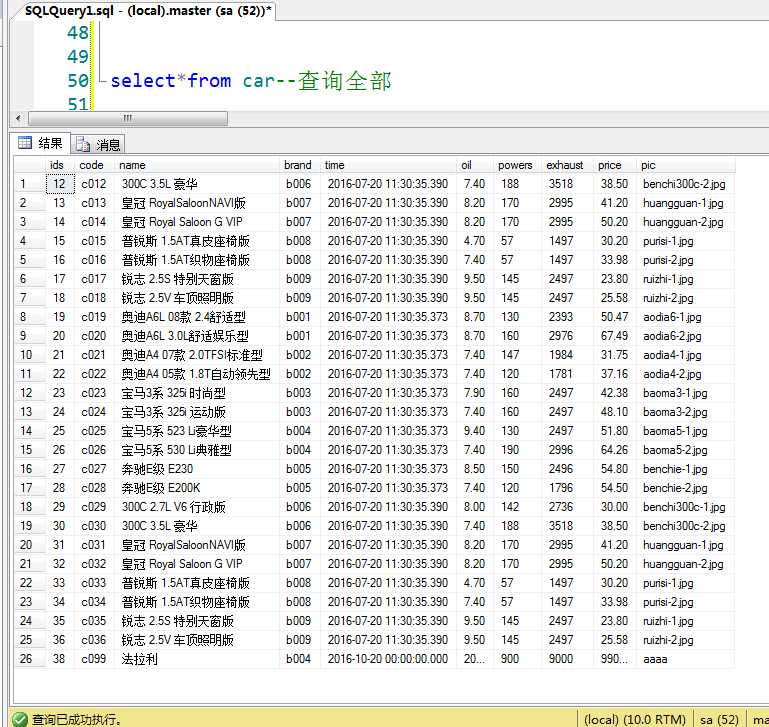Click the time cell 2016-10-20 00:00:00.000
This screenshot has height=727, width=769.
(x=388, y=659)
